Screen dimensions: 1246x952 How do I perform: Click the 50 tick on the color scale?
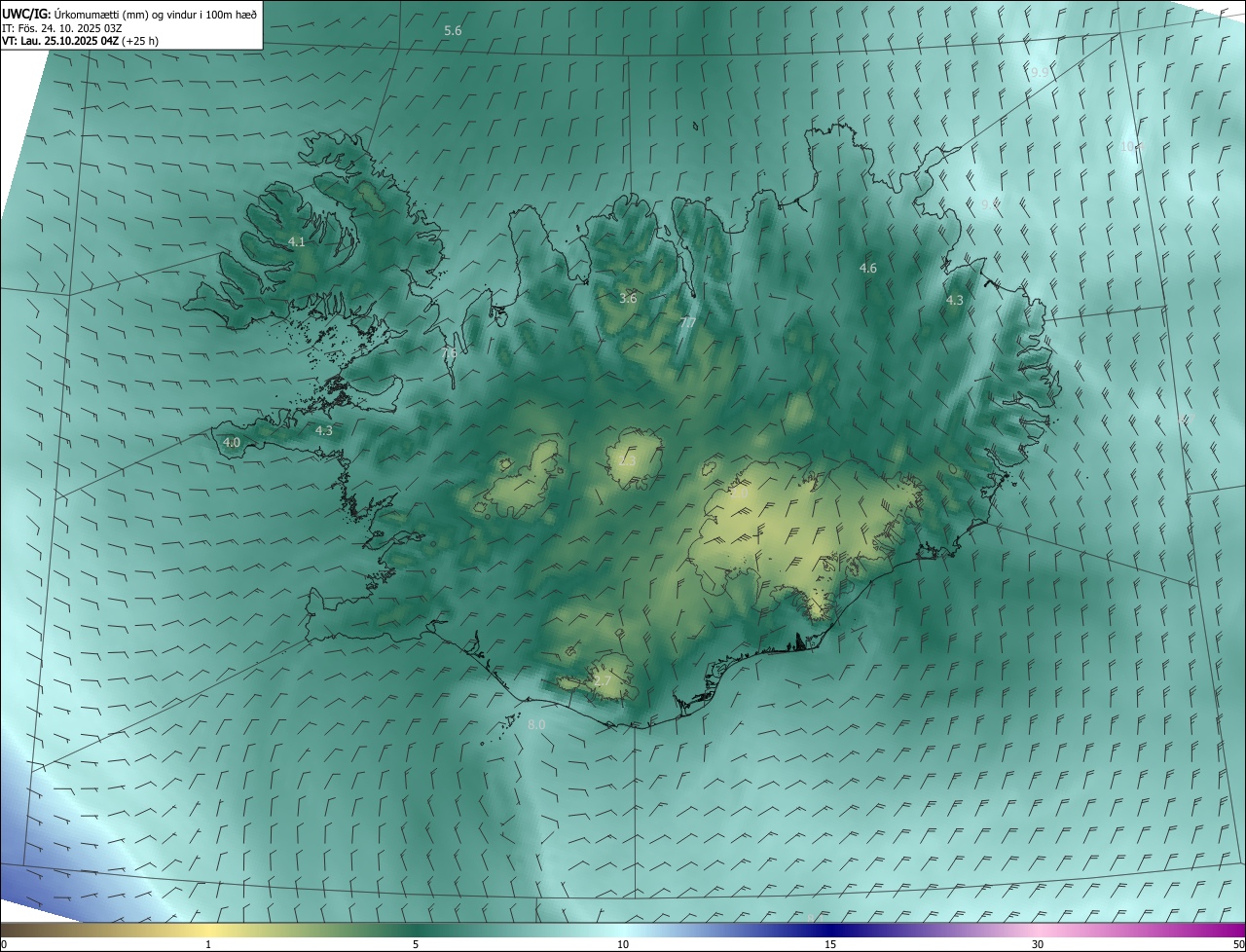[1238, 944]
